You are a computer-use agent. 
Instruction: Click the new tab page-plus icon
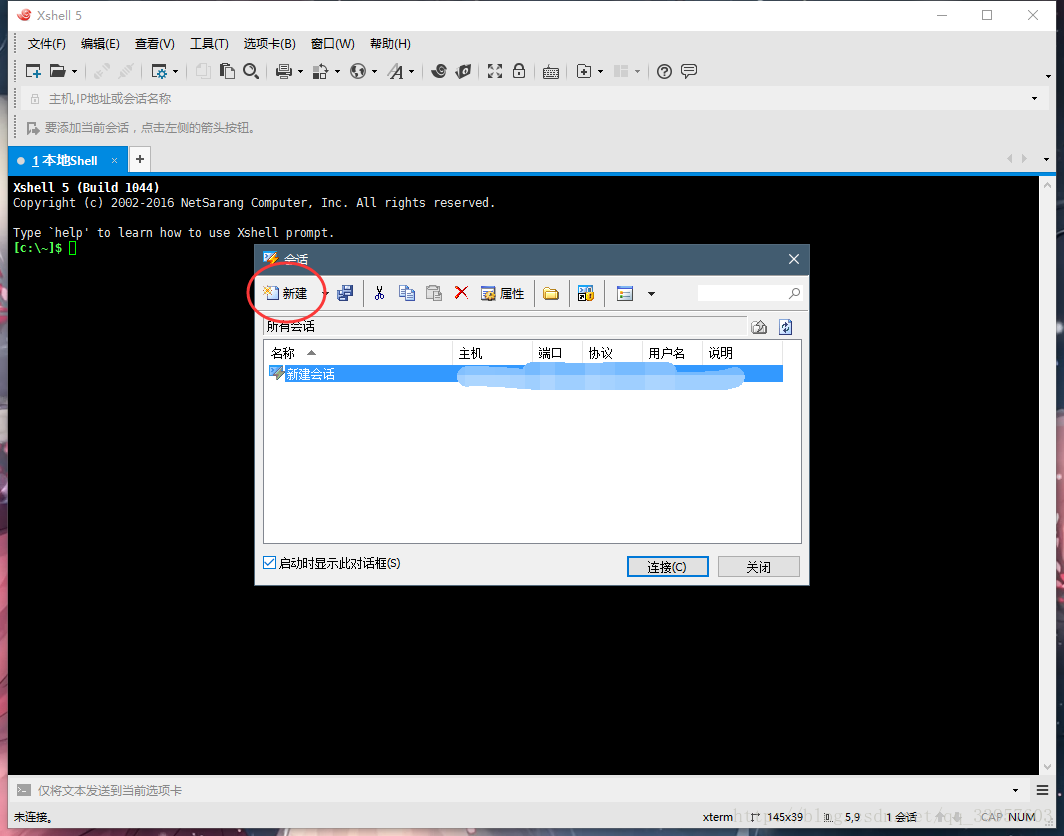[x=584, y=71]
